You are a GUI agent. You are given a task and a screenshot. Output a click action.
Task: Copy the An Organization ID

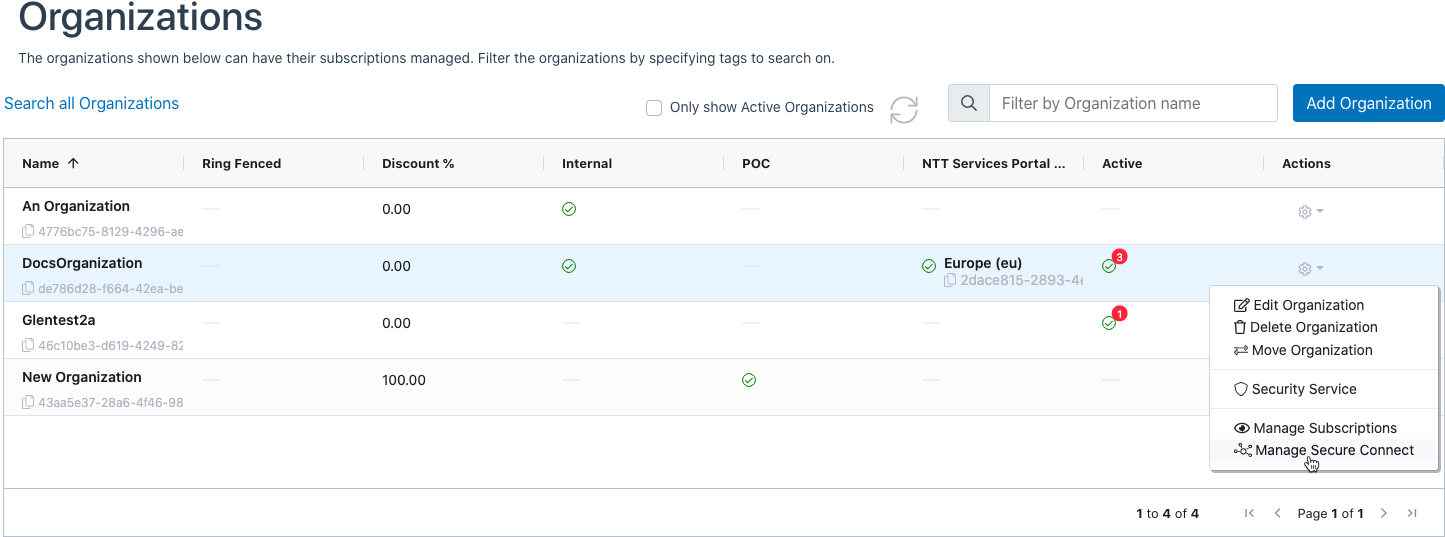tap(28, 232)
